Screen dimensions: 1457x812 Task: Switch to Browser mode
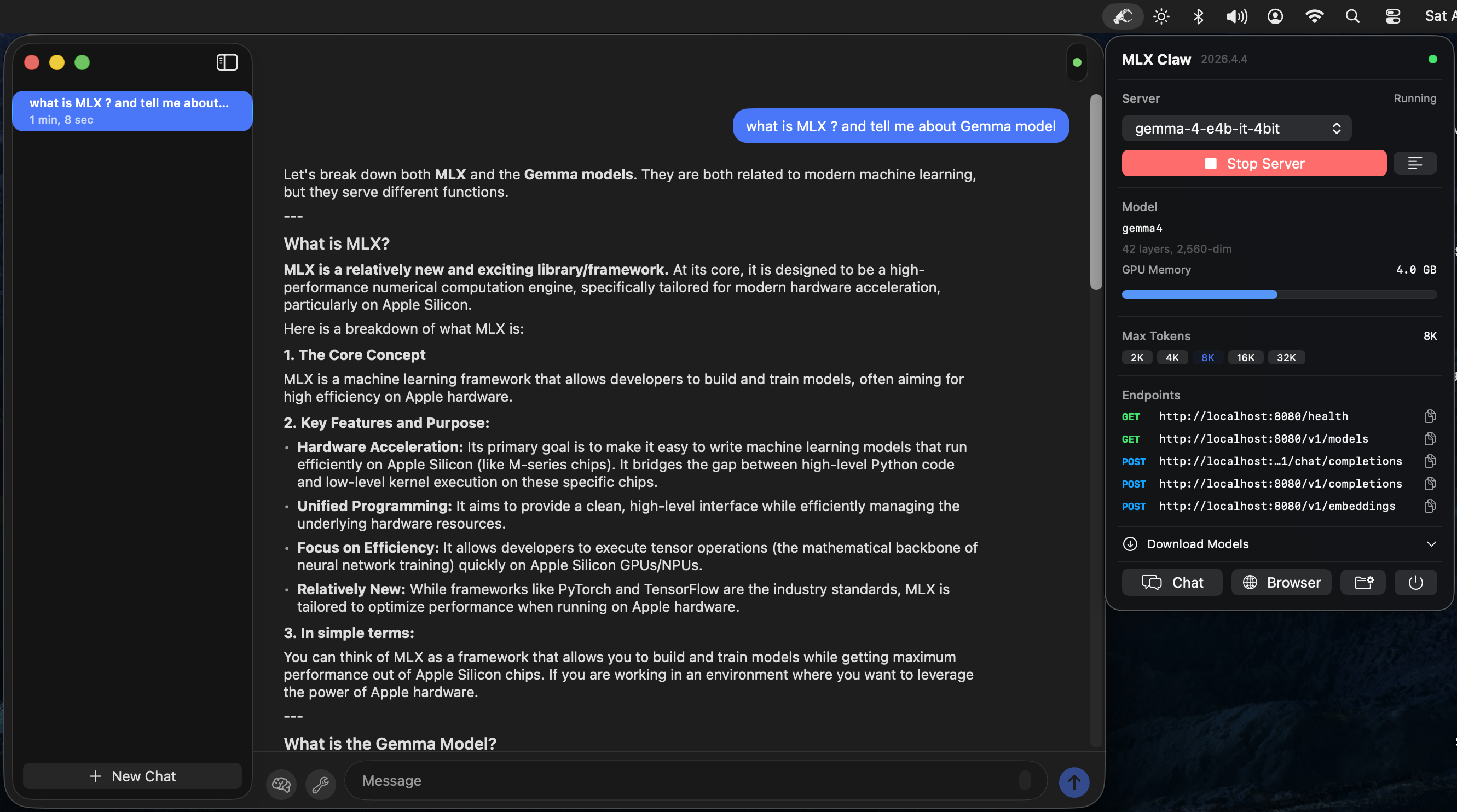point(1281,582)
